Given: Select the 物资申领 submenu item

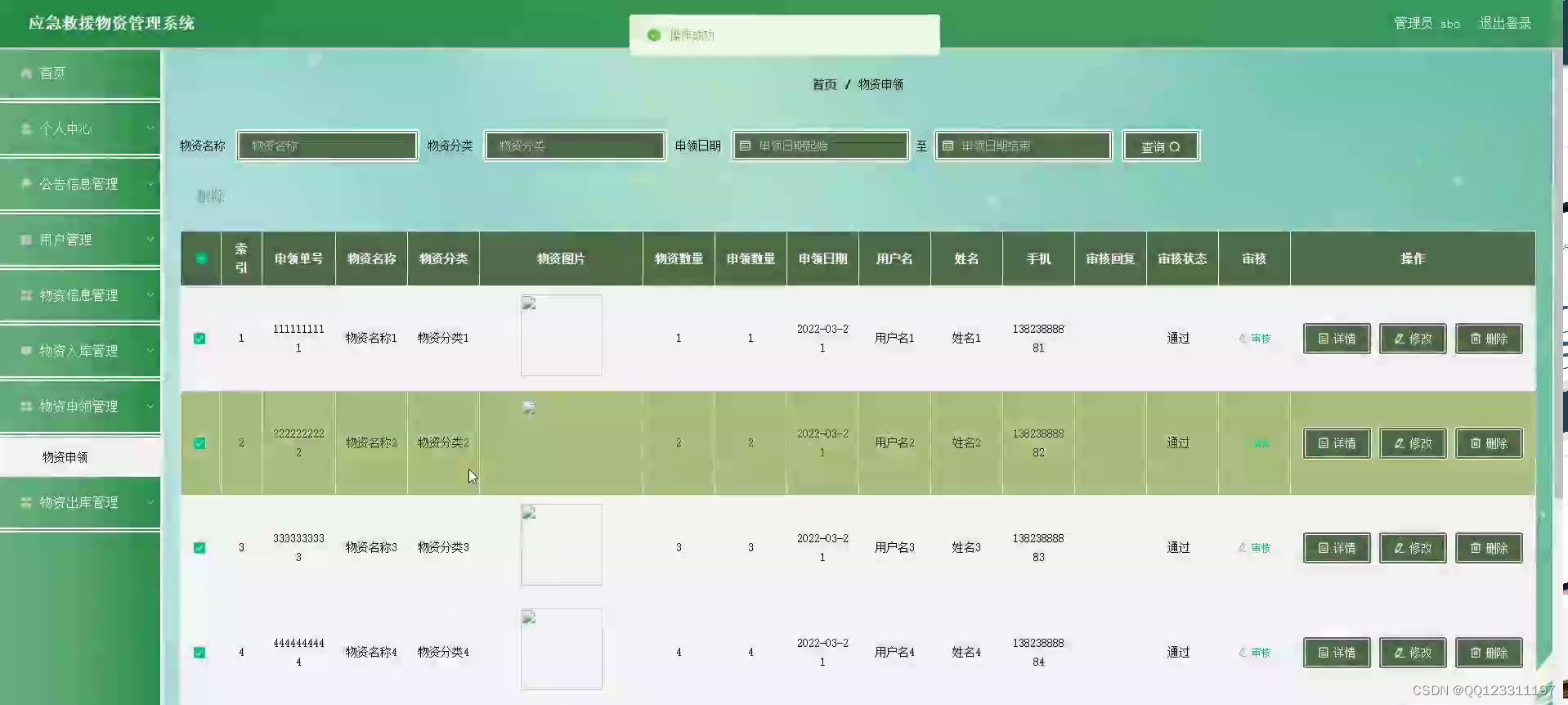Looking at the screenshot, I should click(80, 457).
